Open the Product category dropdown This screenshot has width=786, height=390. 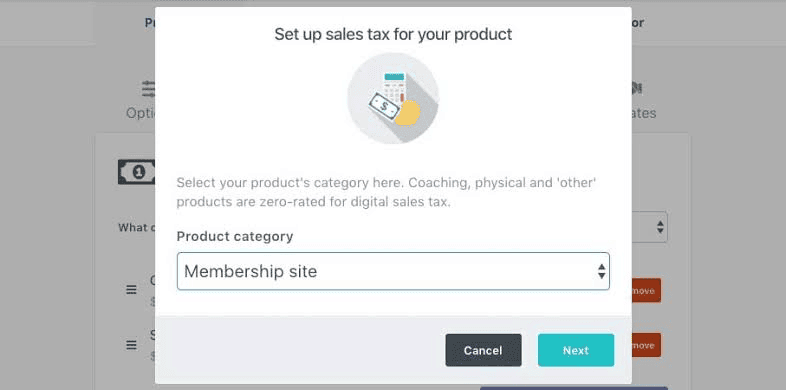click(393, 271)
